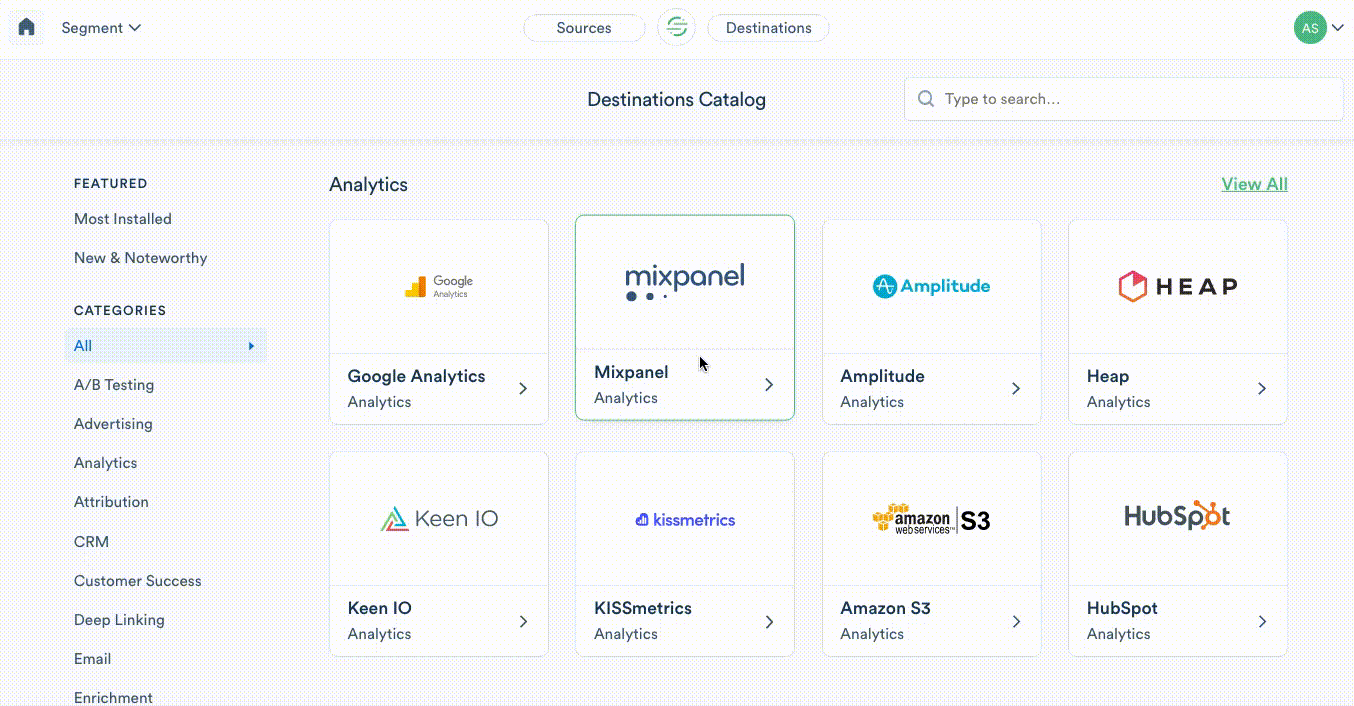The height and width of the screenshot is (706, 1354).
Task: Open the Destinations tab
Action: (768, 28)
